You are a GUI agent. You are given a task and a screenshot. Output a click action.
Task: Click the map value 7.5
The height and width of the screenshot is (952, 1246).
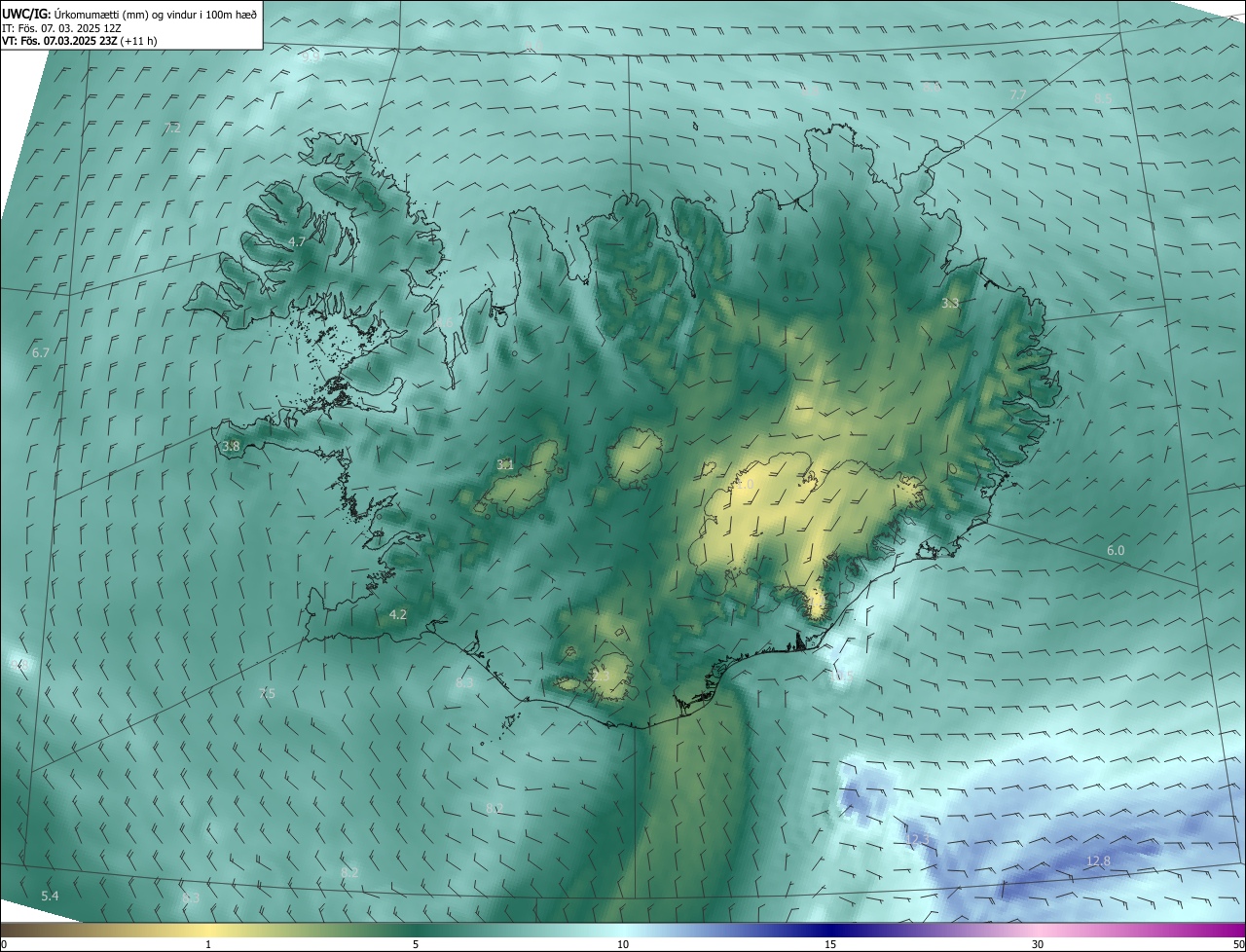[267, 693]
